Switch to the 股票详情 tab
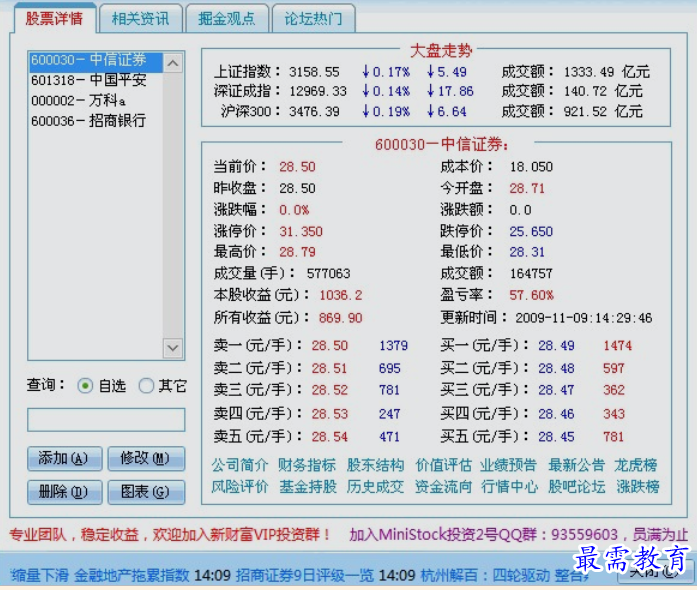 tap(54, 18)
